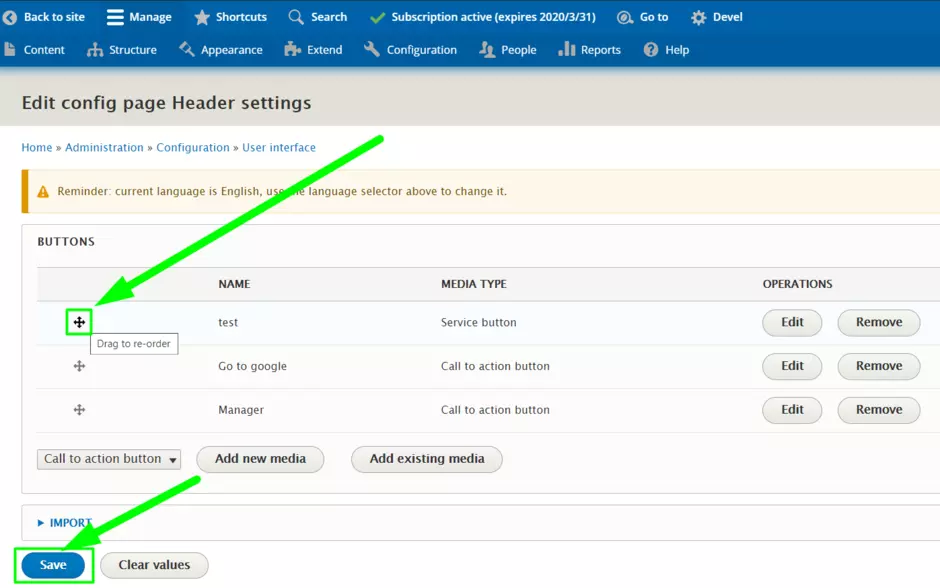Open the Manage hamburger menu
This screenshot has width=940, height=588.
point(115,17)
